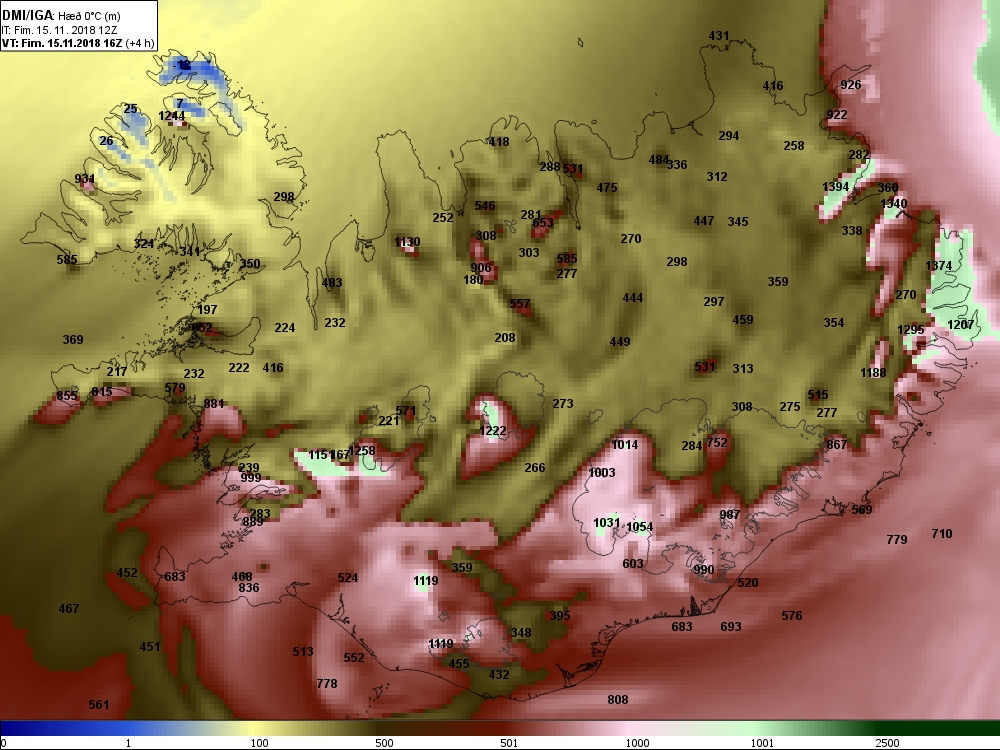
Task: Click the map value 710 offshore southeast
Action: tap(942, 534)
